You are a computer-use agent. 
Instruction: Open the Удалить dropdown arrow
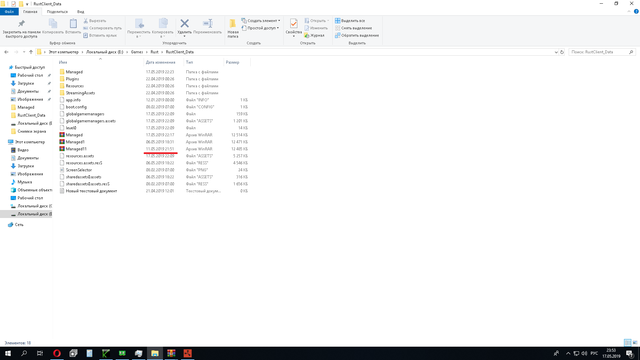(x=184, y=36)
